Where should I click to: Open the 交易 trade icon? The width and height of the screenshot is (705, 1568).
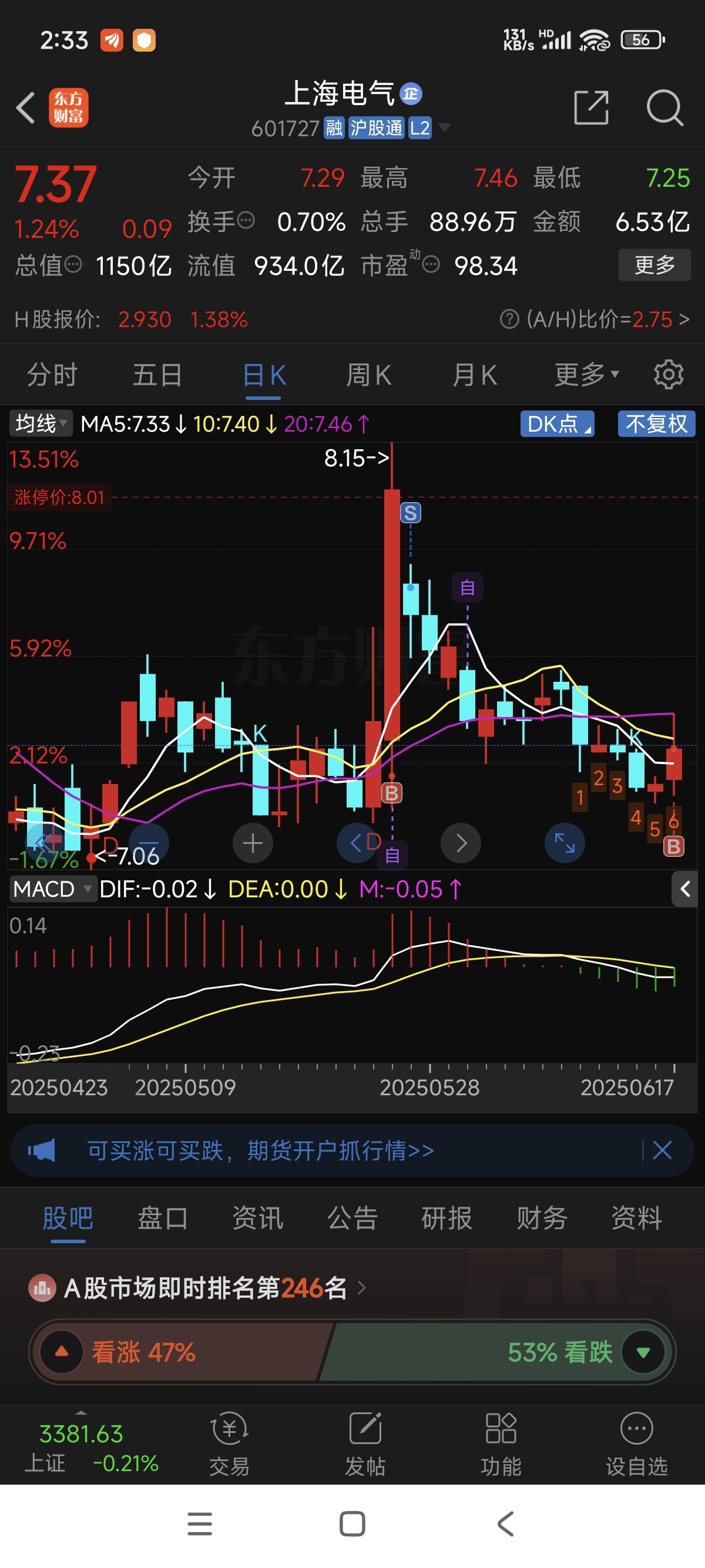(x=229, y=1445)
